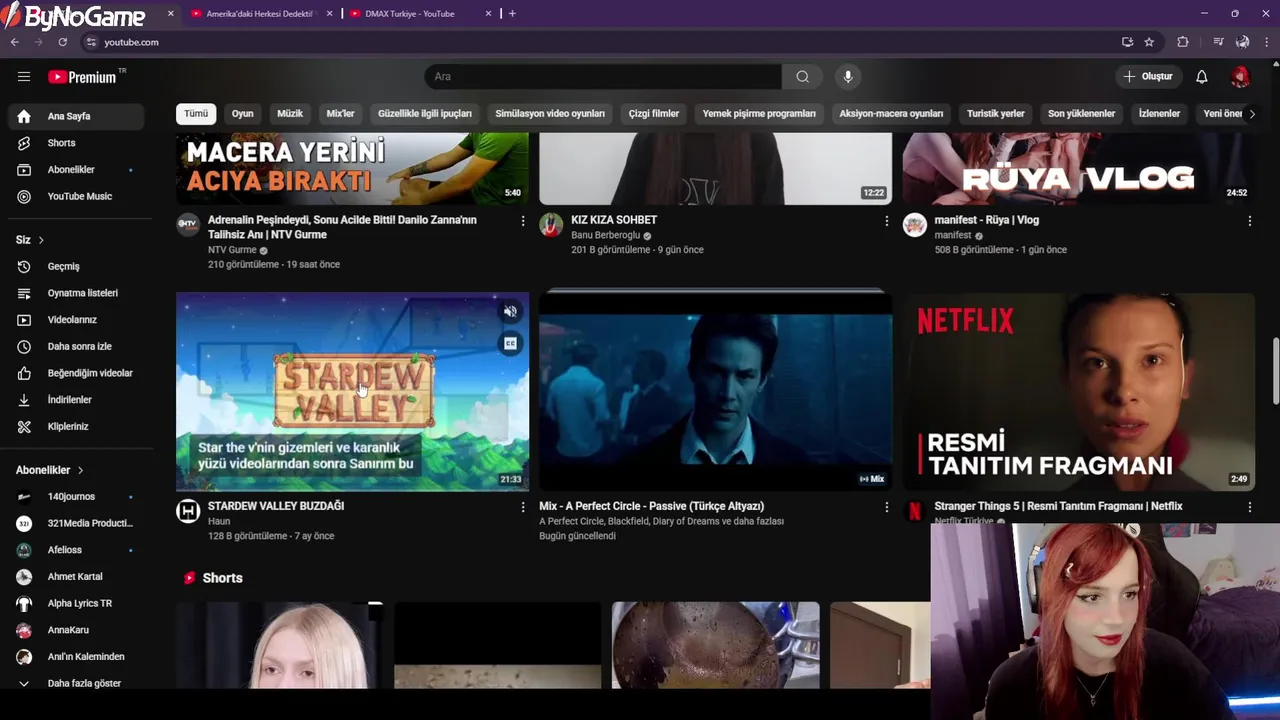Image resolution: width=1280 pixels, height=720 pixels.
Task: Switch to DMAX Türkiye - YouTube tab
Action: click(x=420, y=14)
